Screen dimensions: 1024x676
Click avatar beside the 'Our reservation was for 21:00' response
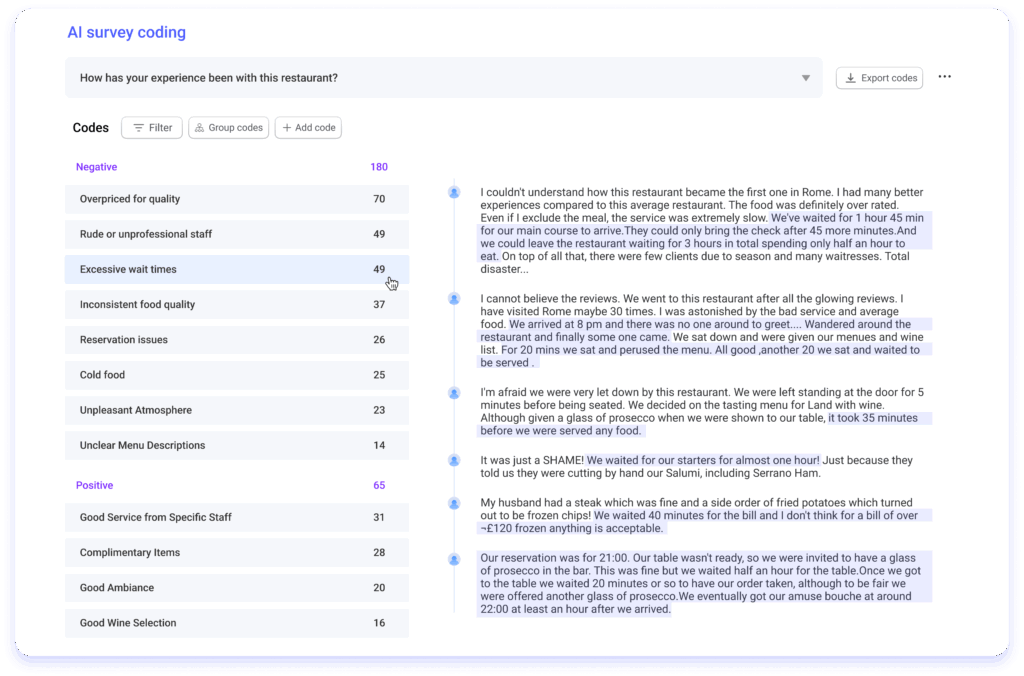[454, 559]
